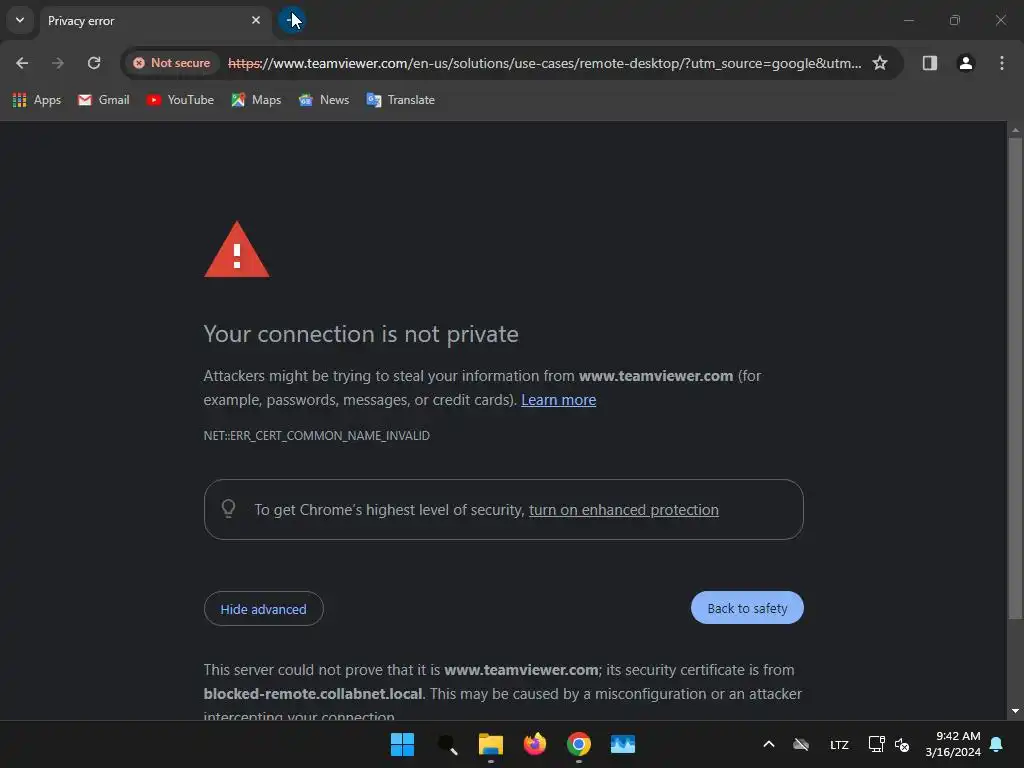This screenshot has height=768, width=1024.
Task: Show hidden system tray icons
Action: [x=769, y=744]
